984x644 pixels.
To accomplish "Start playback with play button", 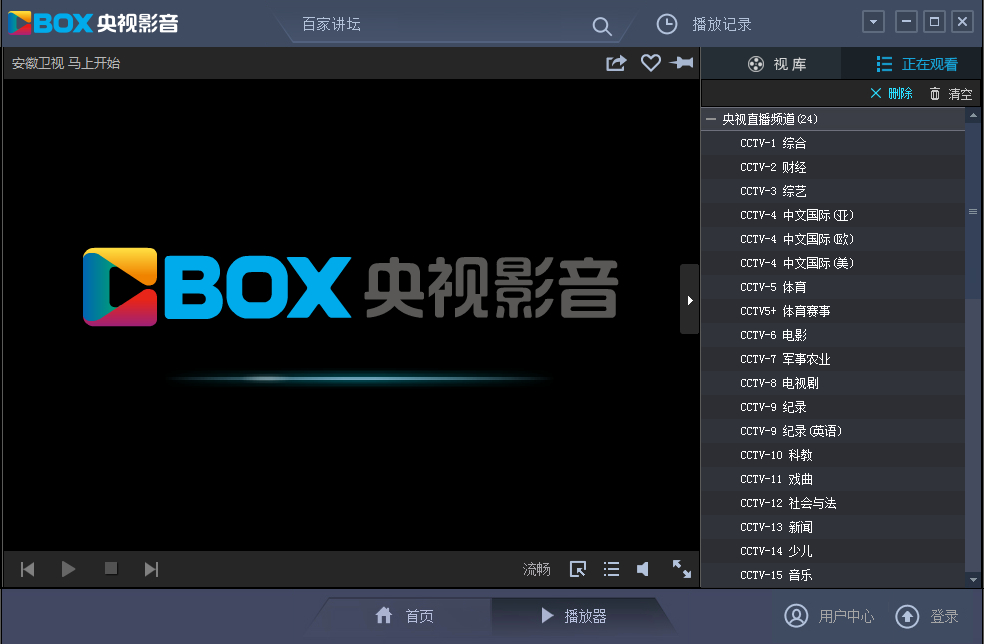I will click(x=68, y=569).
